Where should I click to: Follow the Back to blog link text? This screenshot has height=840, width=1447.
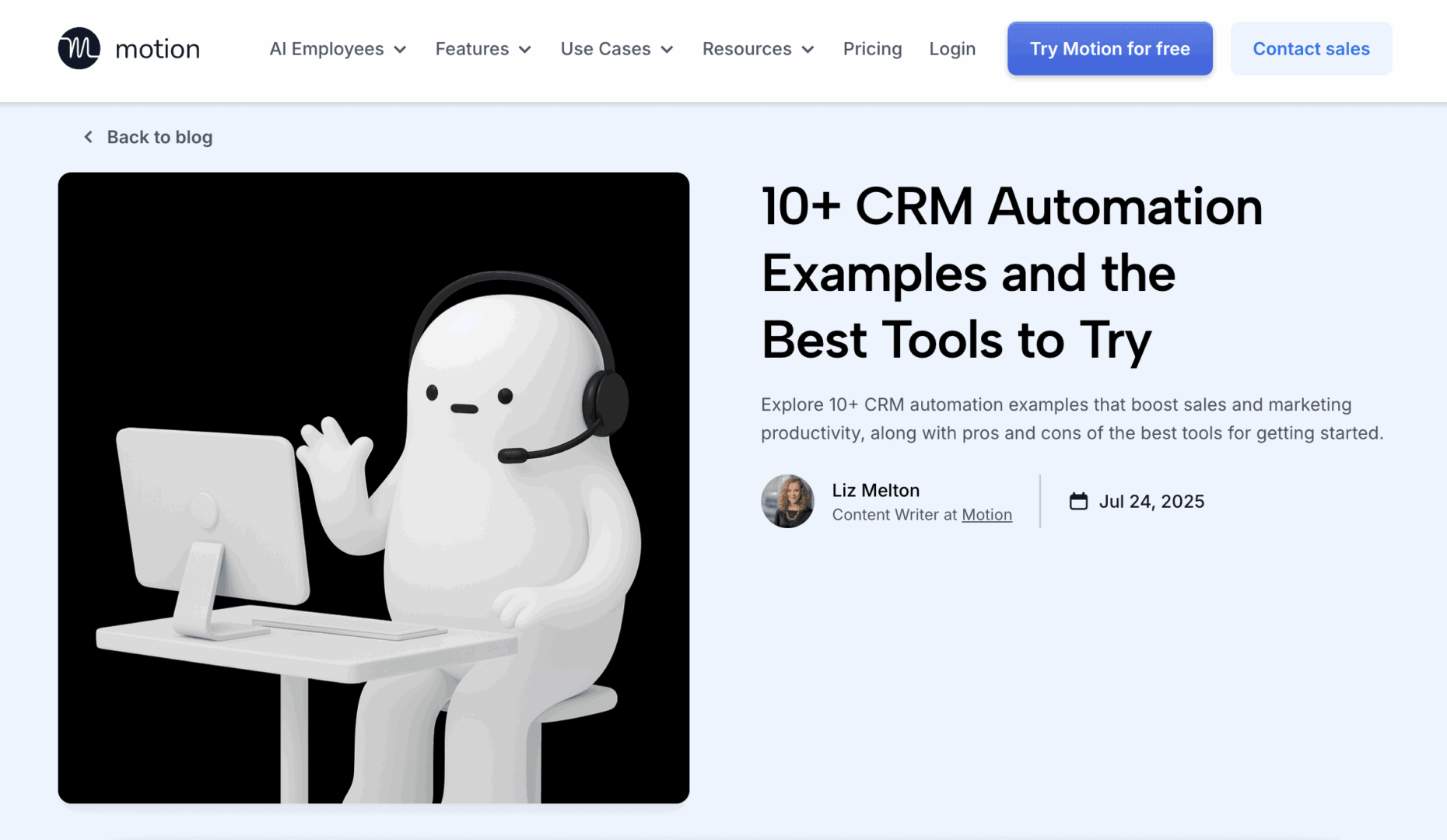(159, 137)
